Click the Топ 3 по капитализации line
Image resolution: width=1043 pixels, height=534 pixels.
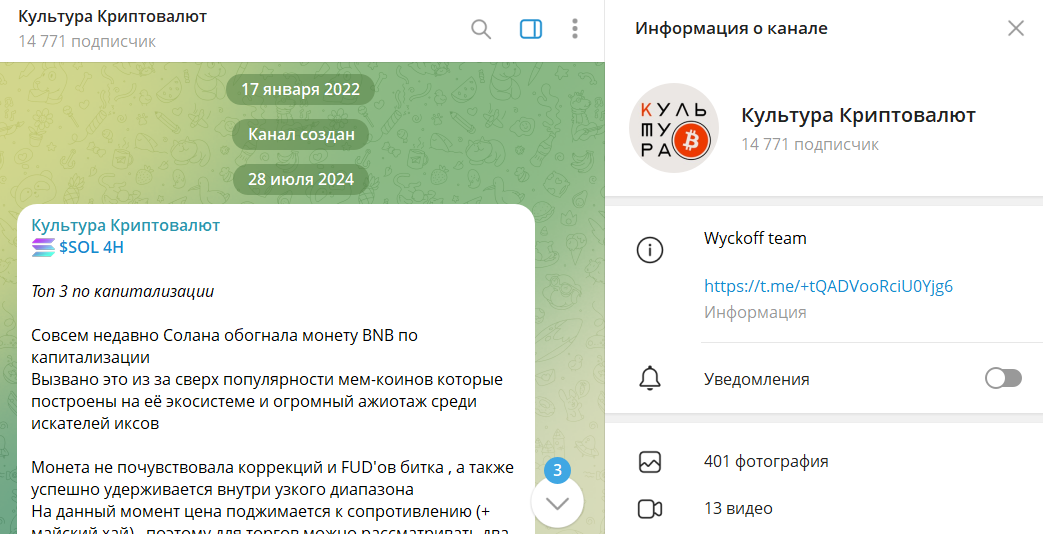(122, 292)
